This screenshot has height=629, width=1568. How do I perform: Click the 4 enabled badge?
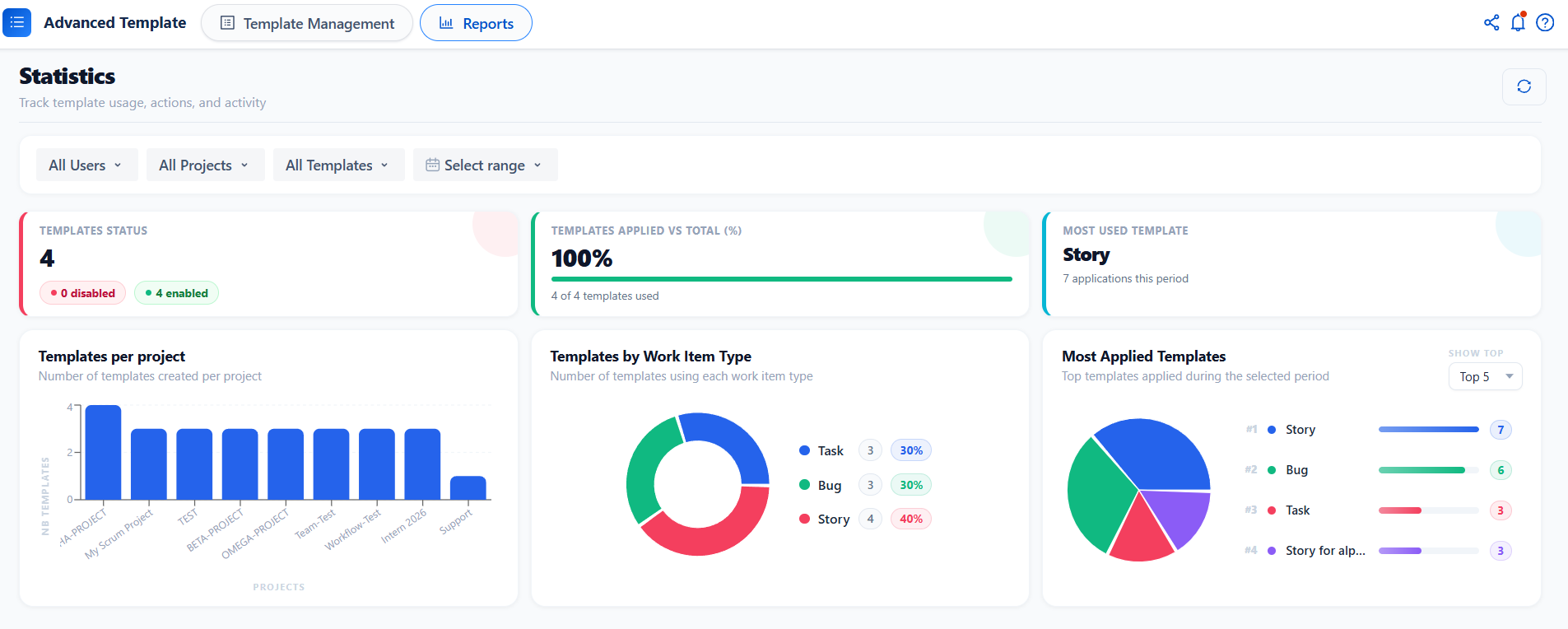click(x=176, y=293)
